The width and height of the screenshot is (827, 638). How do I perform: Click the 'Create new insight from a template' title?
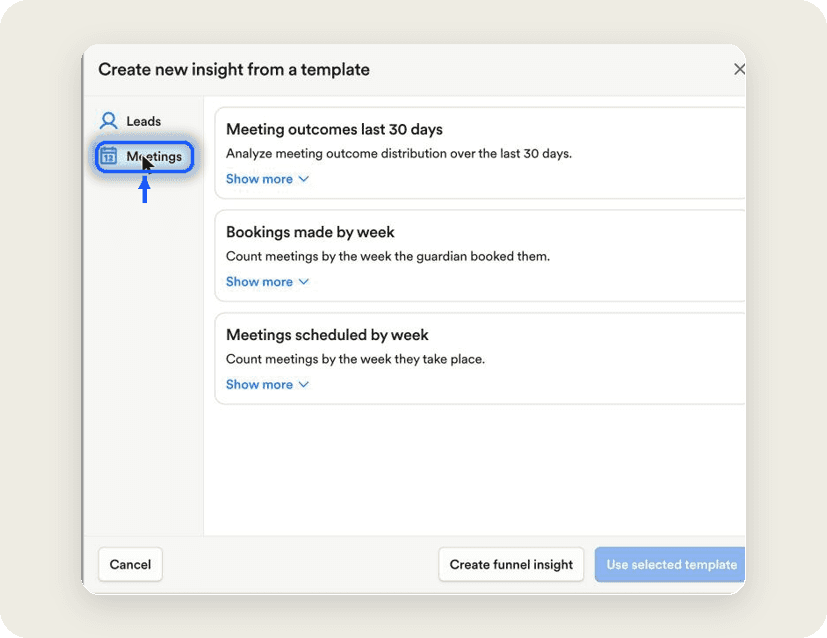234,69
